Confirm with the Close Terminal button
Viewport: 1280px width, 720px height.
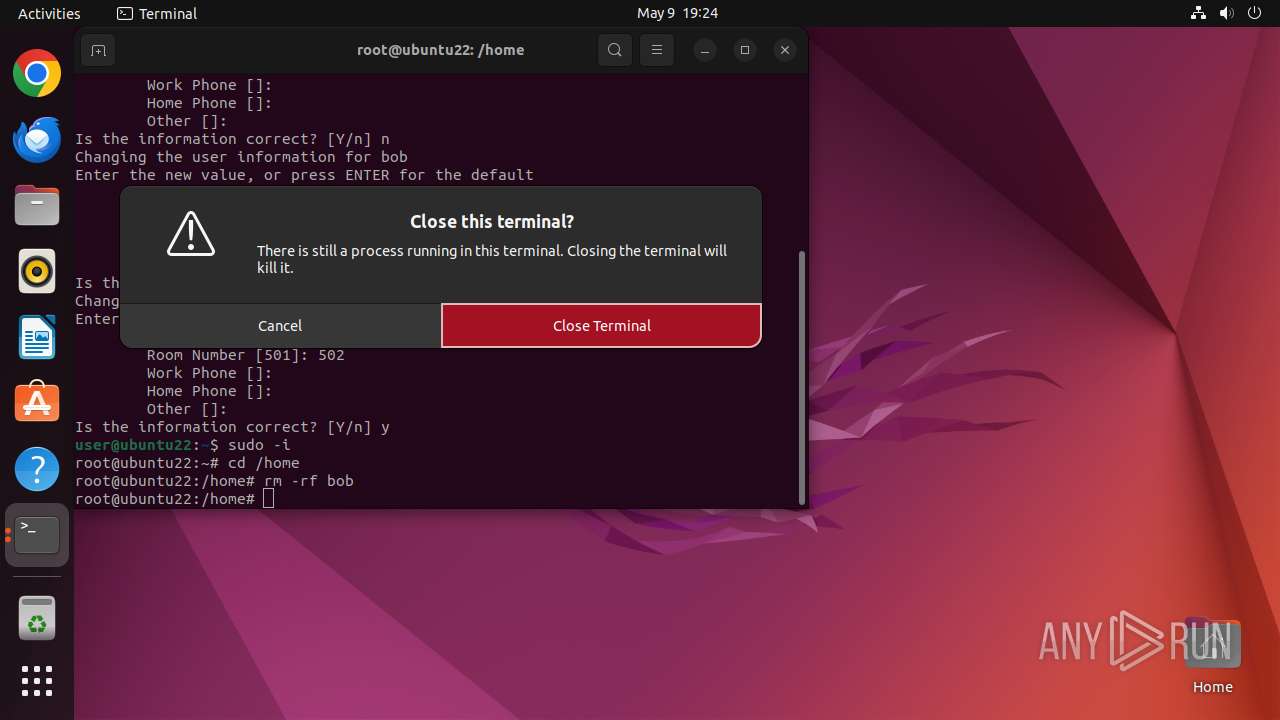tap(601, 326)
